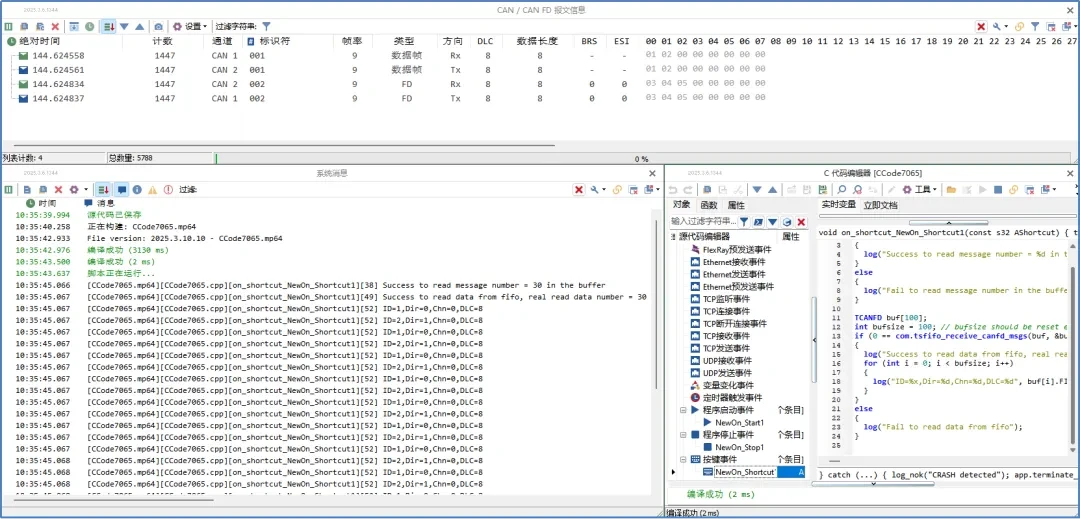Click the object filter input field in code editor
This screenshot has height=519, width=1080.
pyautogui.click(x=703, y=221)
